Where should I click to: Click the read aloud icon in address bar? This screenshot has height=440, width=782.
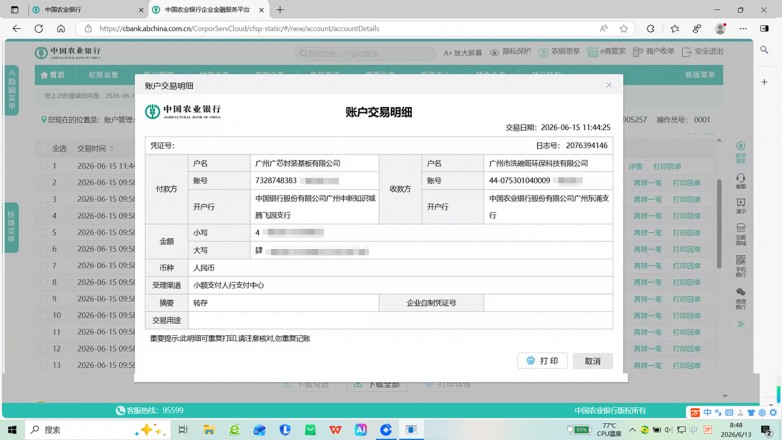[x=603, y=28]
